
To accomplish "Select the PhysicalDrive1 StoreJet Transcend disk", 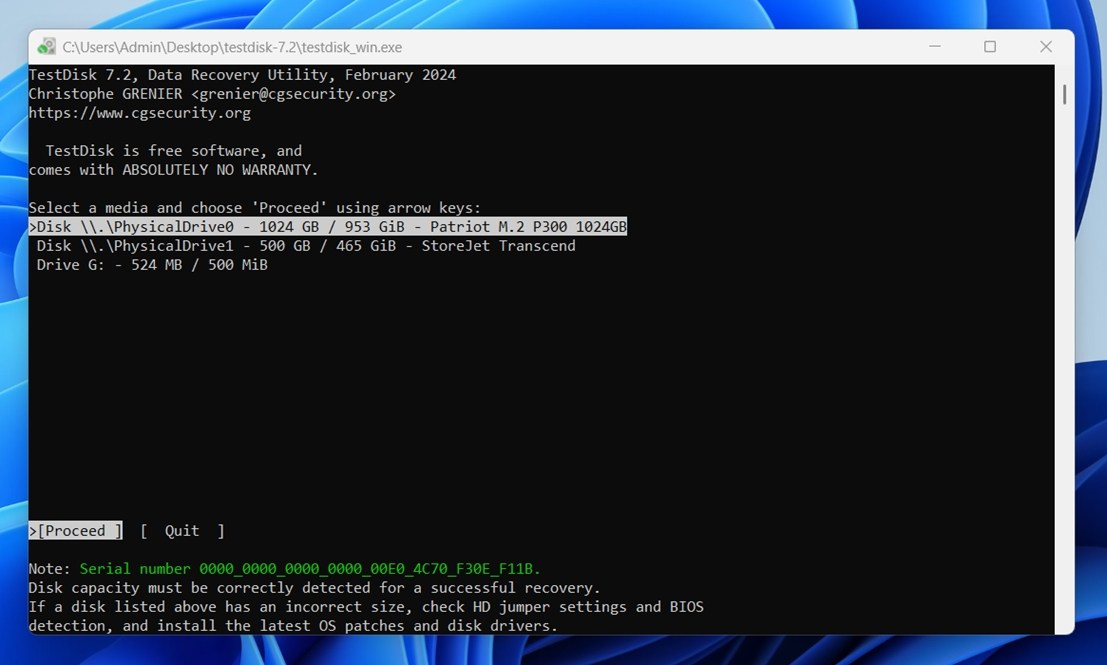I will tap(305, 246).
